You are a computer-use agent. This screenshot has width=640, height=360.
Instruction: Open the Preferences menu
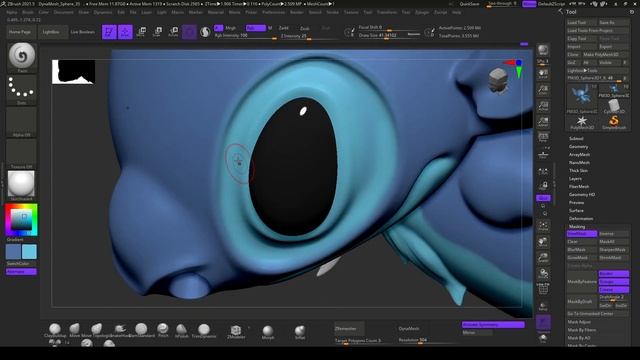pos(273,13)
